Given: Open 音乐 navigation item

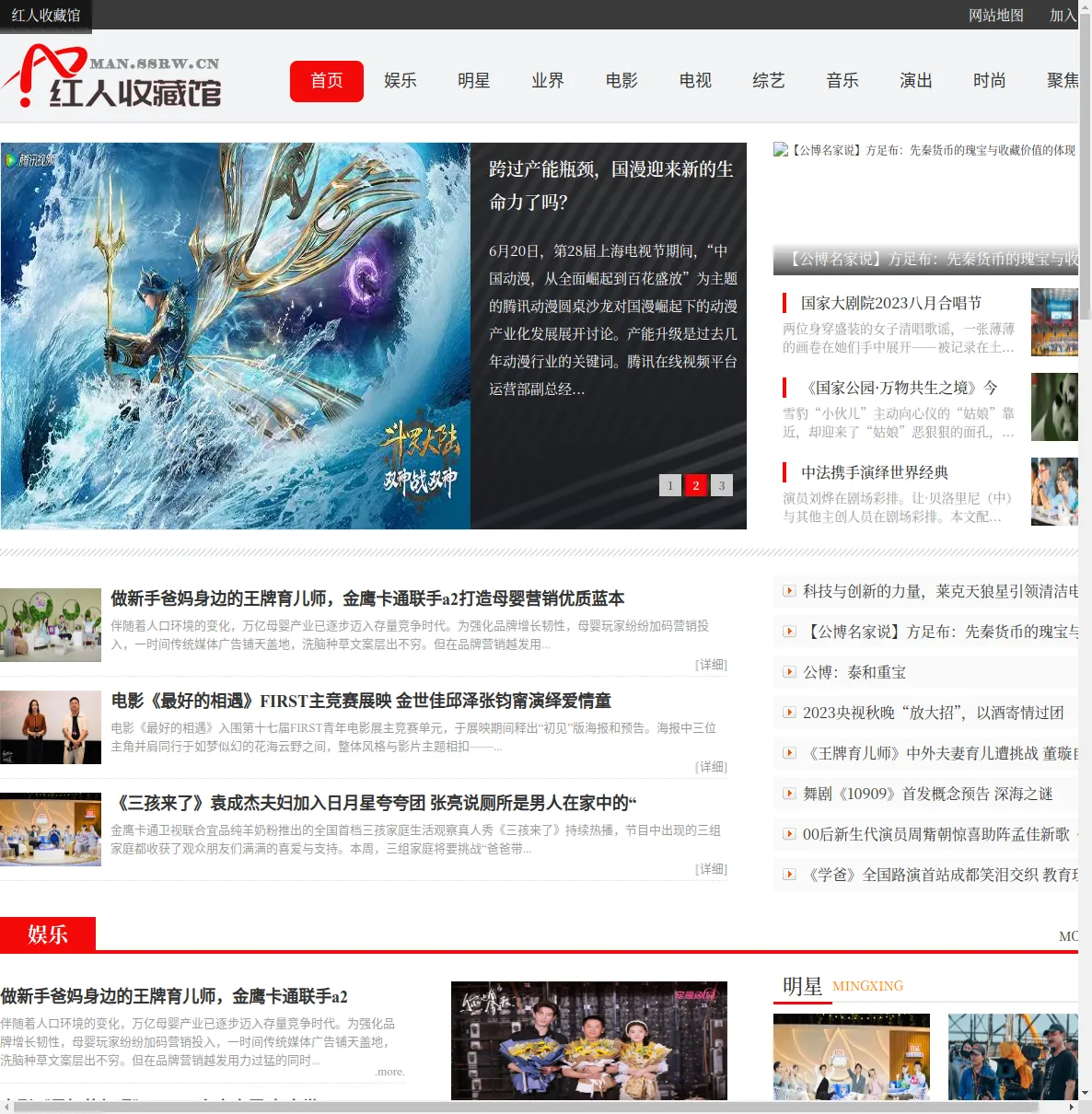Looking at the screenshot, I should click(842, 81).
